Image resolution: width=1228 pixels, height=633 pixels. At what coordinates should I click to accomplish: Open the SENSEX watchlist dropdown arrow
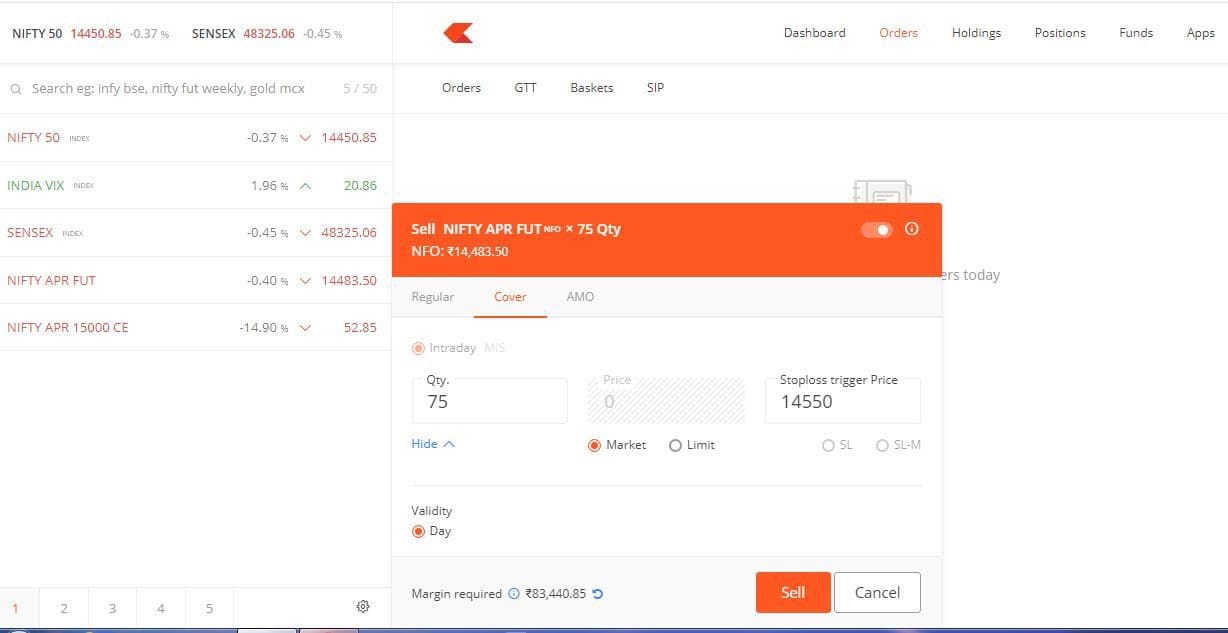(x=305, y=232)
